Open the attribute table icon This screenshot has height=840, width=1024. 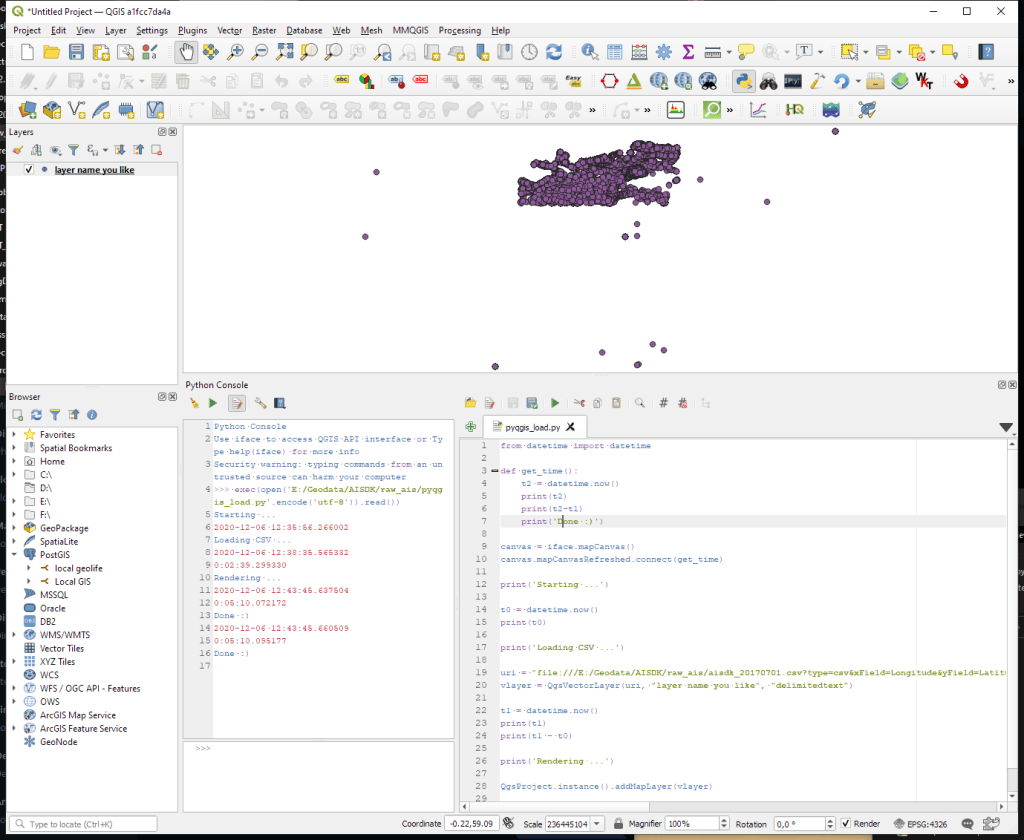[615, 52]
